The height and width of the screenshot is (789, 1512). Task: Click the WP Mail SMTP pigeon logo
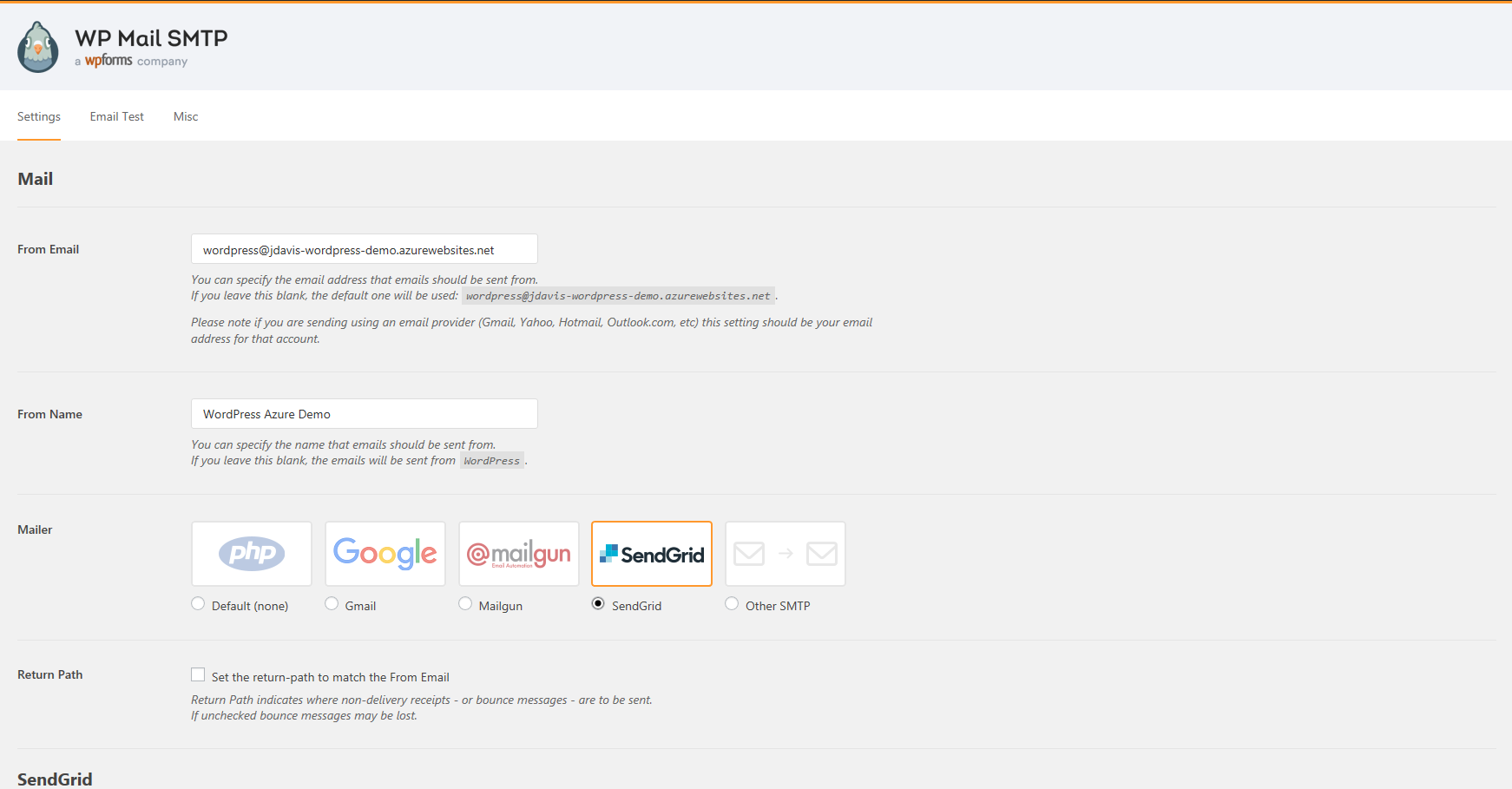pos(38,47)
